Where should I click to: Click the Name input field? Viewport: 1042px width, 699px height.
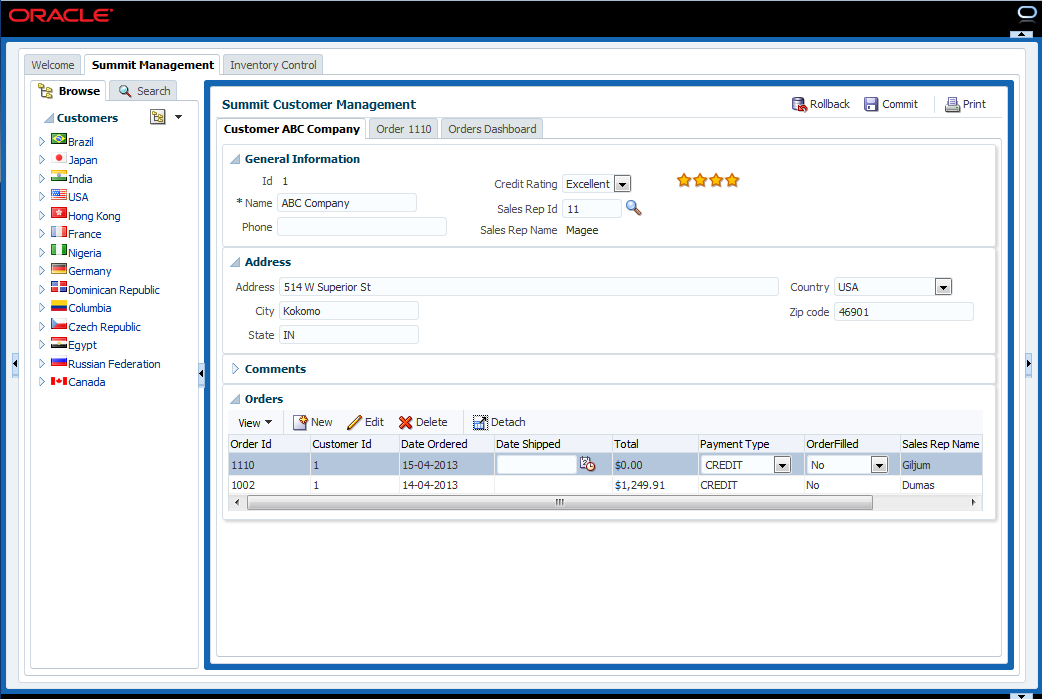[x=347, y=203]
